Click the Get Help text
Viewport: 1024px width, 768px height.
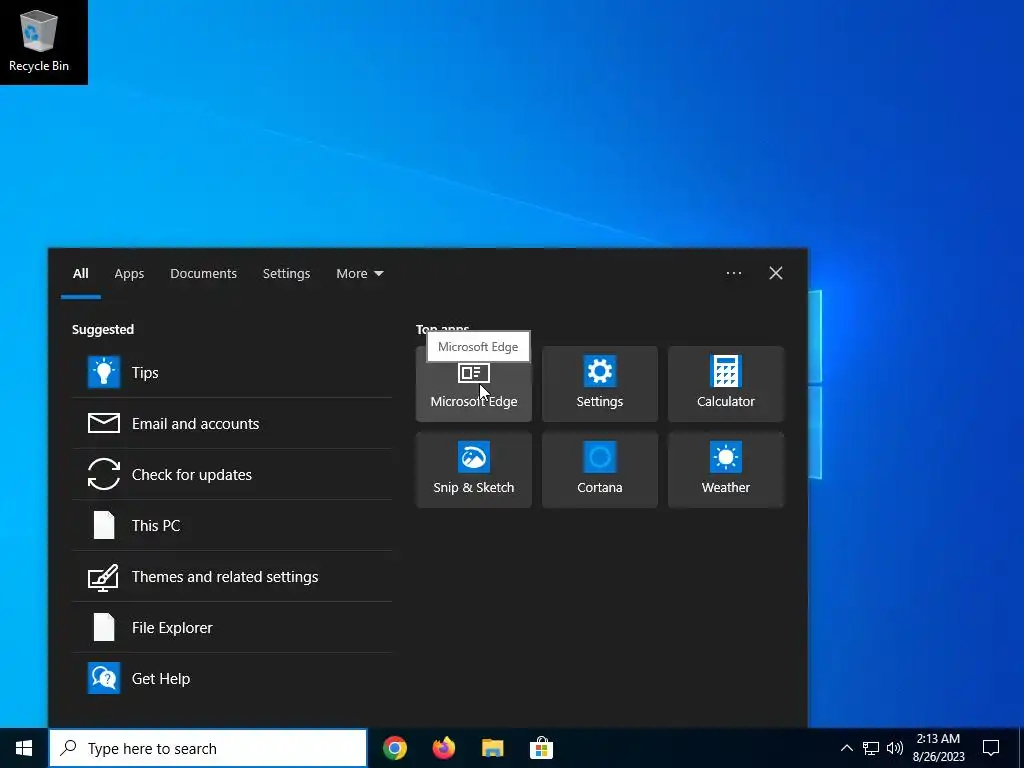(x=161, y=679)
